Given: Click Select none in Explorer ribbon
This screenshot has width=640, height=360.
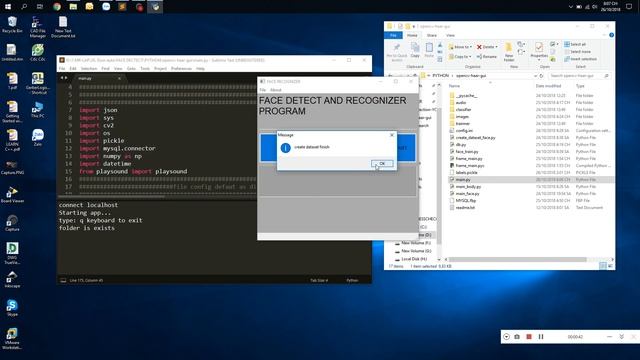Looking at the screenshot, I should click(578, 52).
